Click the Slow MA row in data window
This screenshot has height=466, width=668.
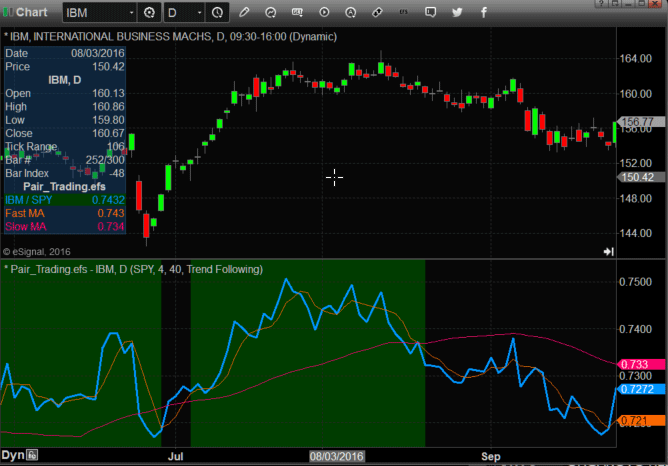[x=65, y=227]
